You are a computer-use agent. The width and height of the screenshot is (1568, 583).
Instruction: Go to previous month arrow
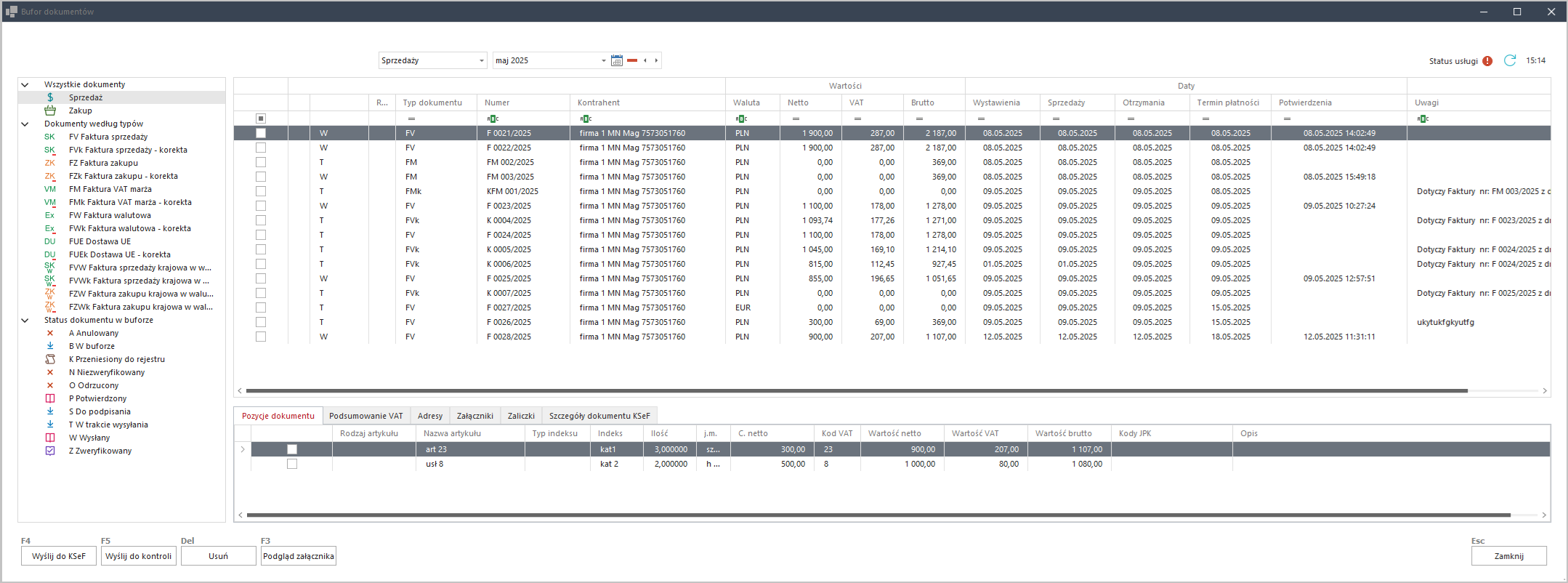click(x=645, y=60)
